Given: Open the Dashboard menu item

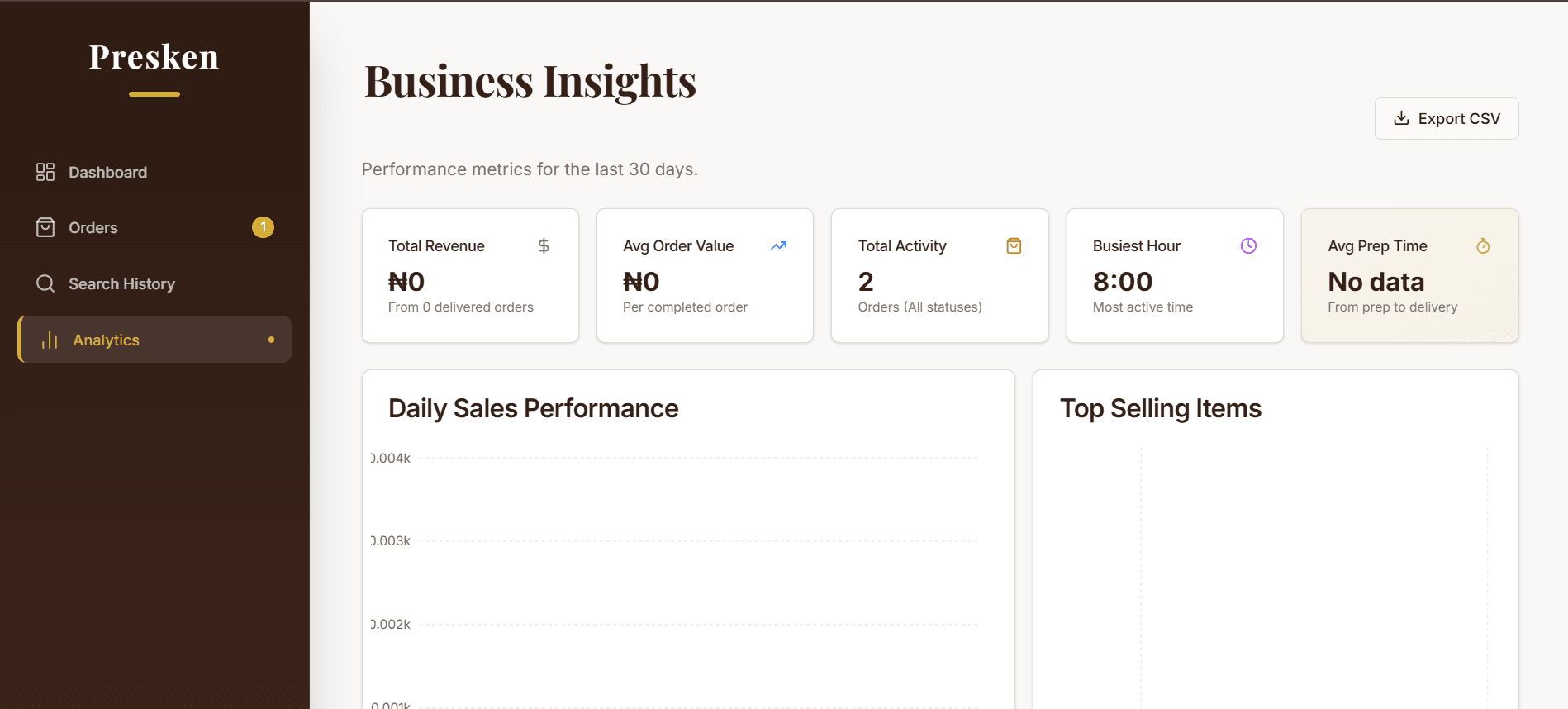Looking at the screenshot, I should (107, 172).
